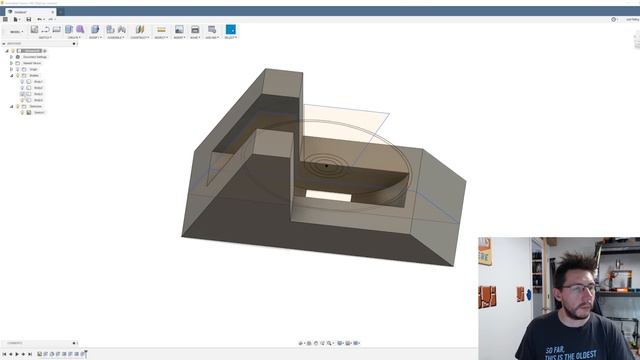The width and height of the screenshot is (640, 360).
Task: Select the Create Sketch tool icon
Action: [34, 29]
